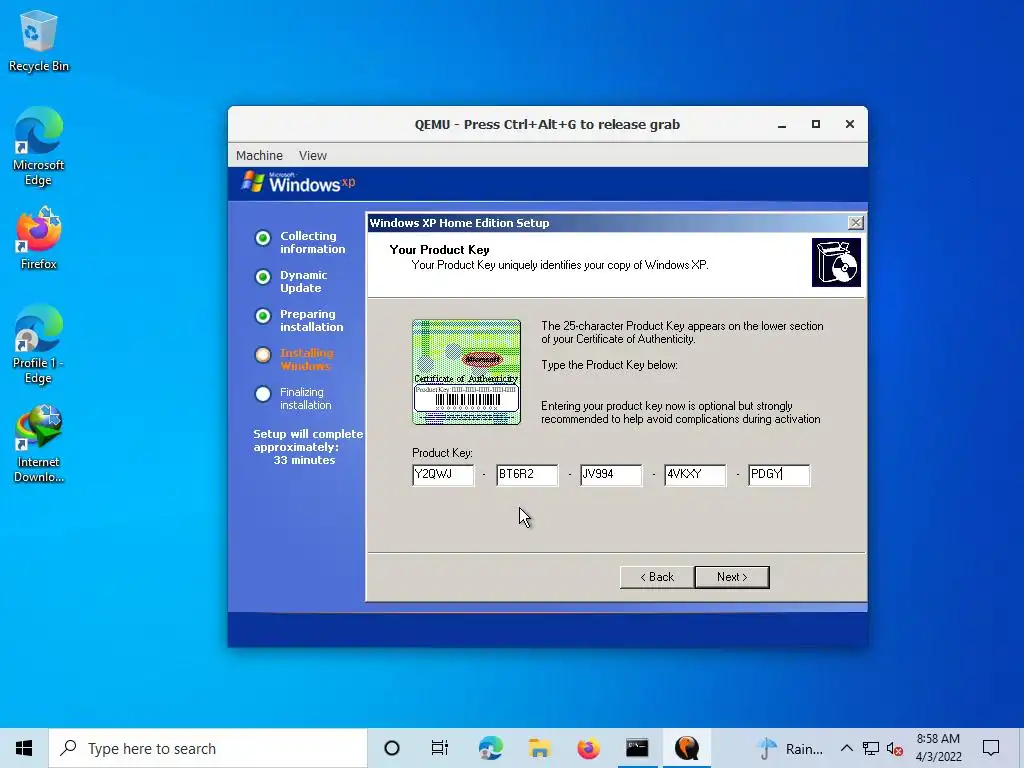Click 'Setup will complete approximately: 33 minutes' text
This screenshot has height=768, width=1024.
pyautogui.click(x=308, y=447)
